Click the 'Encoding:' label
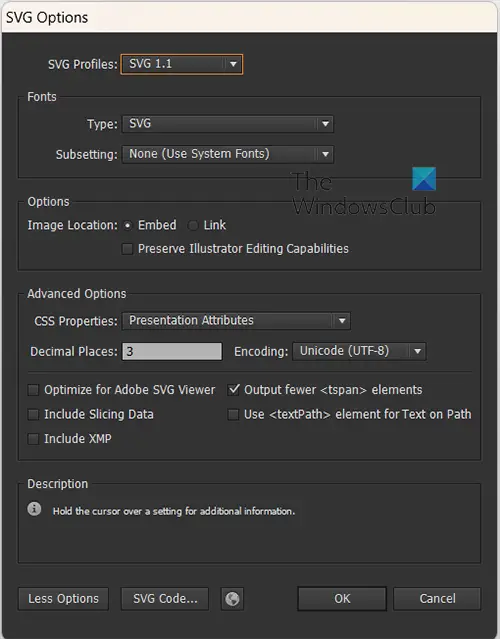This screenshot has width=500, height=639. click(x=261, y=352)
